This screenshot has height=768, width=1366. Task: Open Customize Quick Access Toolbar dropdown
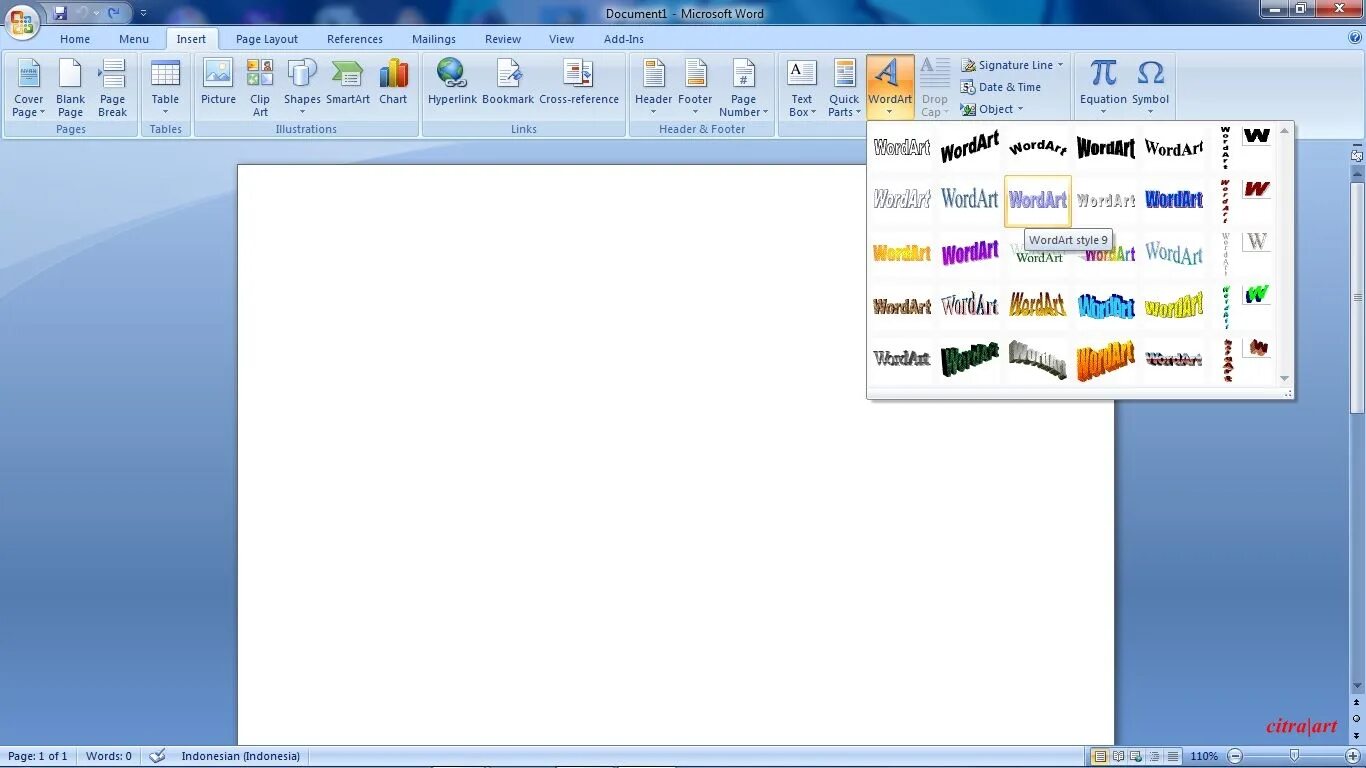(143, 14)
